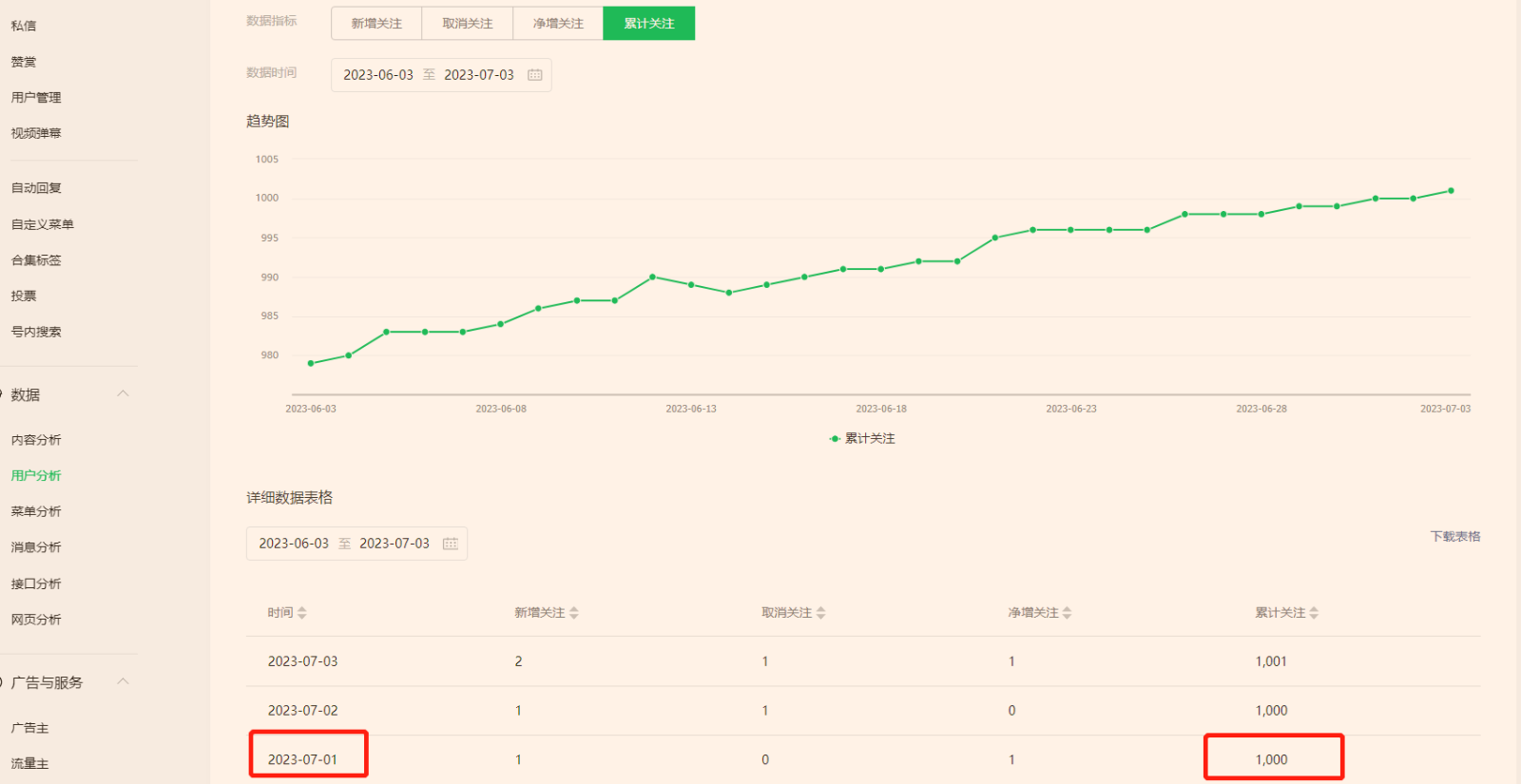Viewport: 1521px width, 784px height.
Task: Sort table by 取消关注 column arrows
Action: pos(820,613)
